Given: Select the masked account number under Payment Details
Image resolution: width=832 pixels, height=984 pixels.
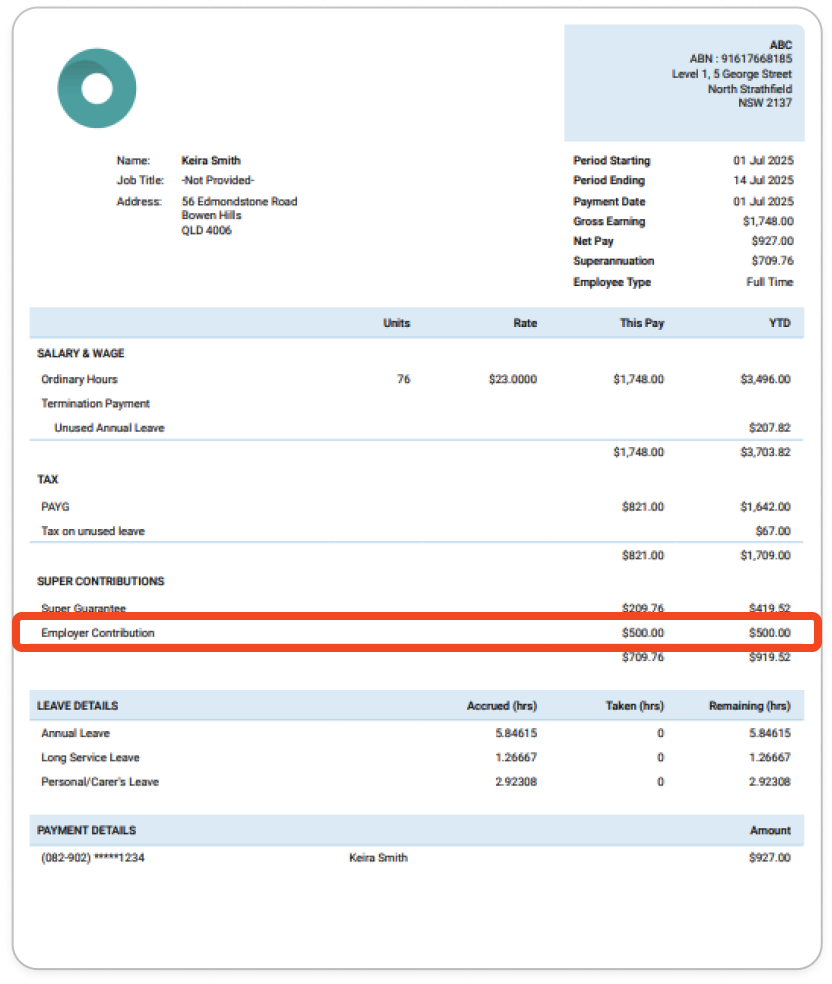Looking at the screenshot, I should coord(93,857).
